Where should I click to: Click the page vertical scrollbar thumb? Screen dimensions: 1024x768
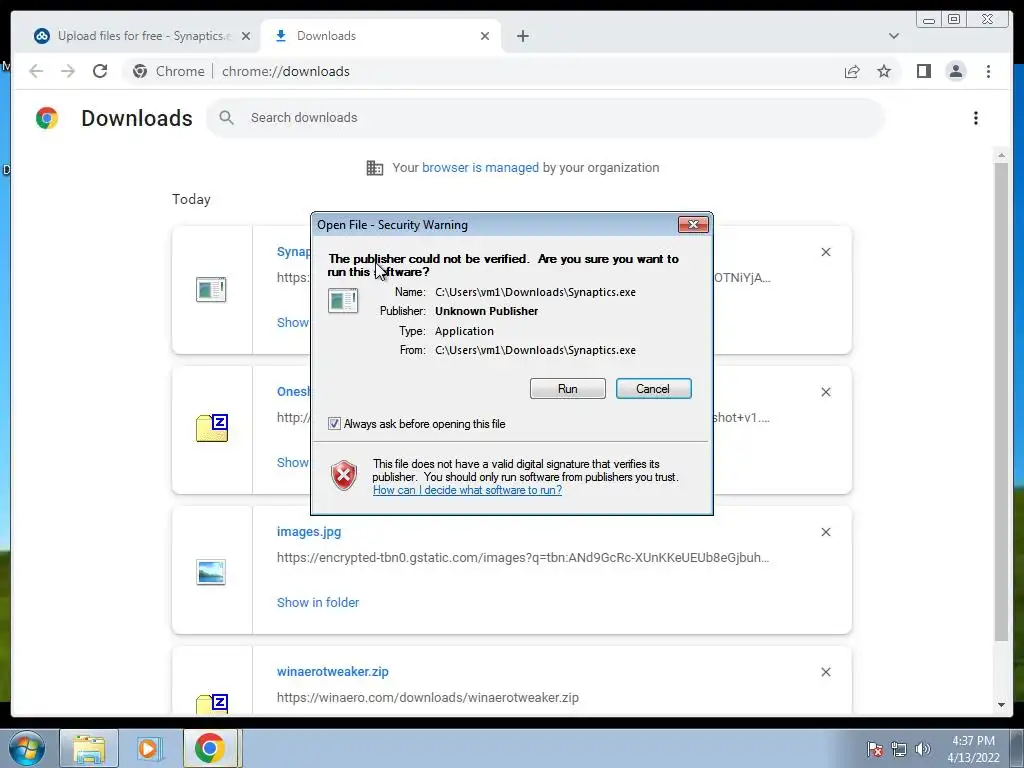pos(1001,402)
